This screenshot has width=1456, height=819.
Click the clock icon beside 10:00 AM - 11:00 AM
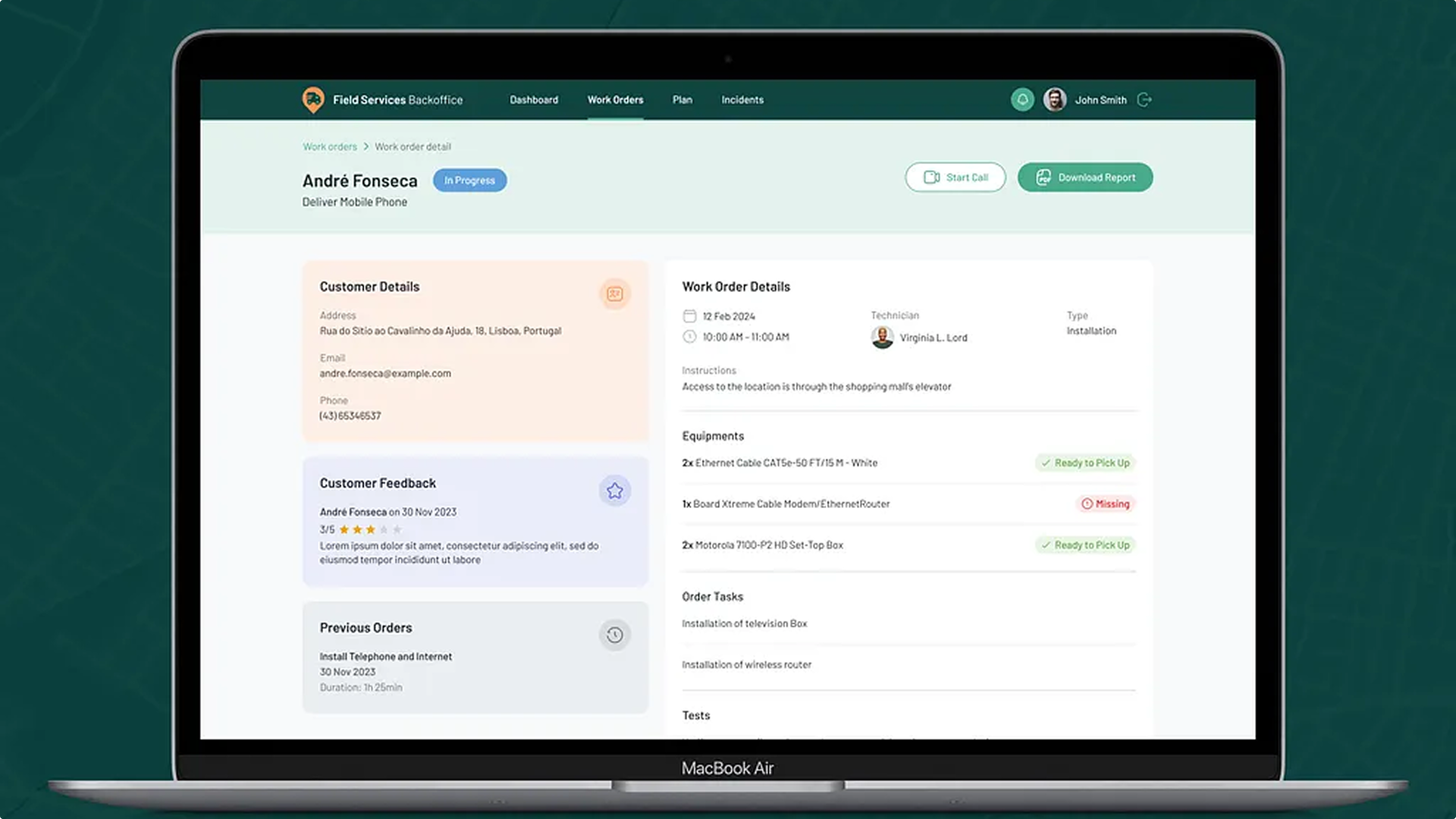(x=689, y=337)
